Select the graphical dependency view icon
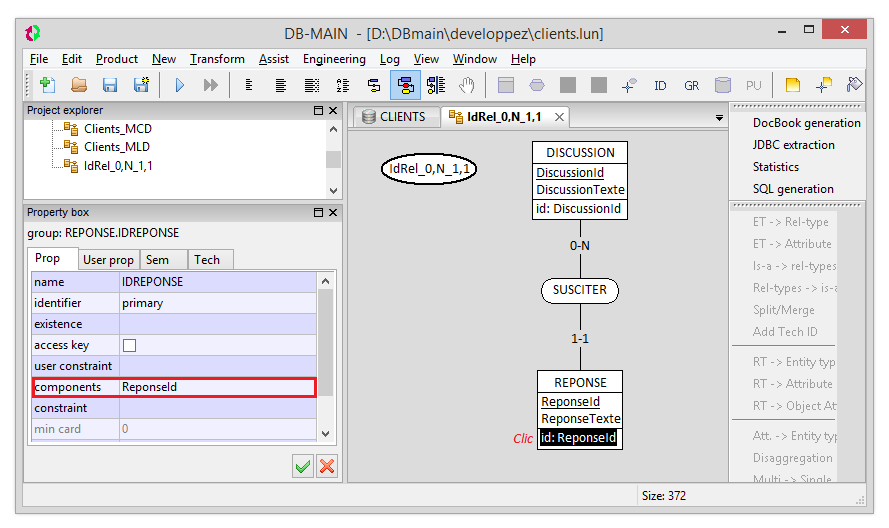This screenshot has height=528, width=889. 436,85
